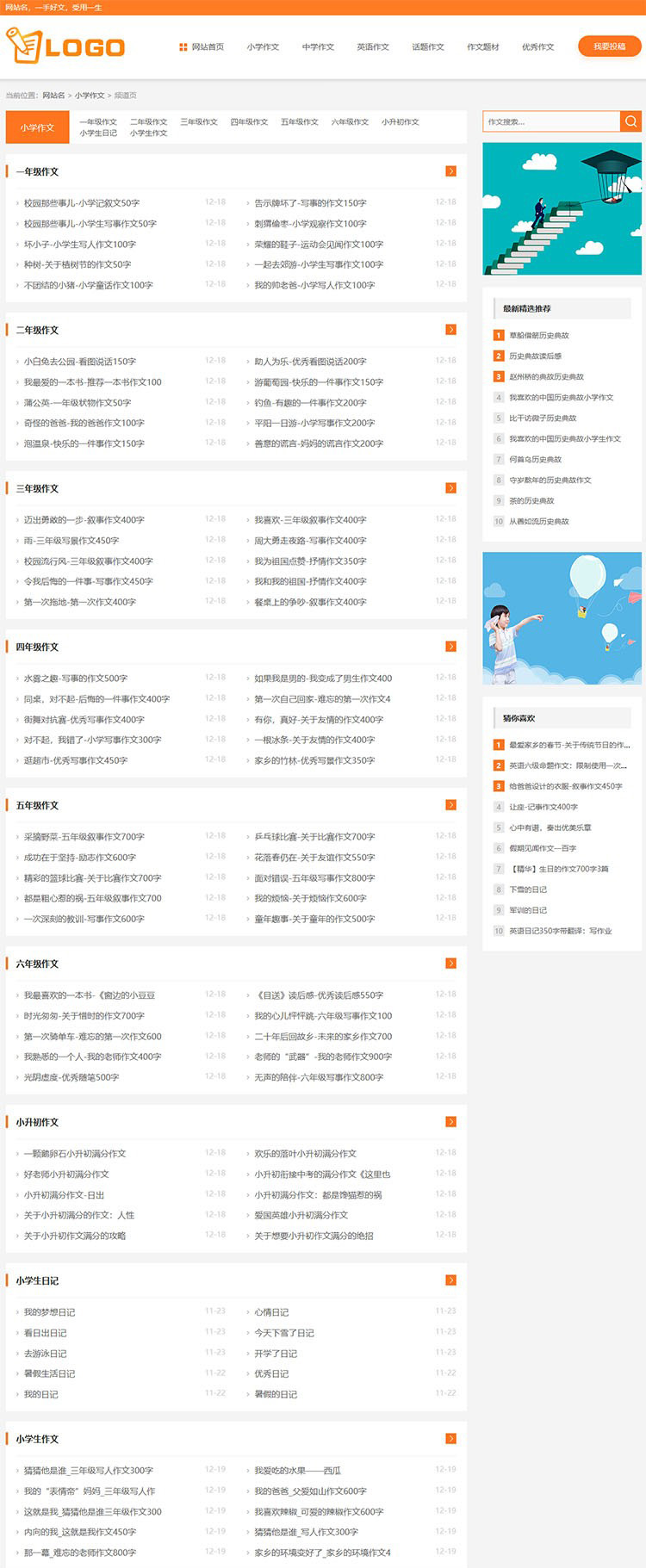Select the 三年级作文 sub-category tab
This screenshot has width=646, height=1568.
point(199,122)
